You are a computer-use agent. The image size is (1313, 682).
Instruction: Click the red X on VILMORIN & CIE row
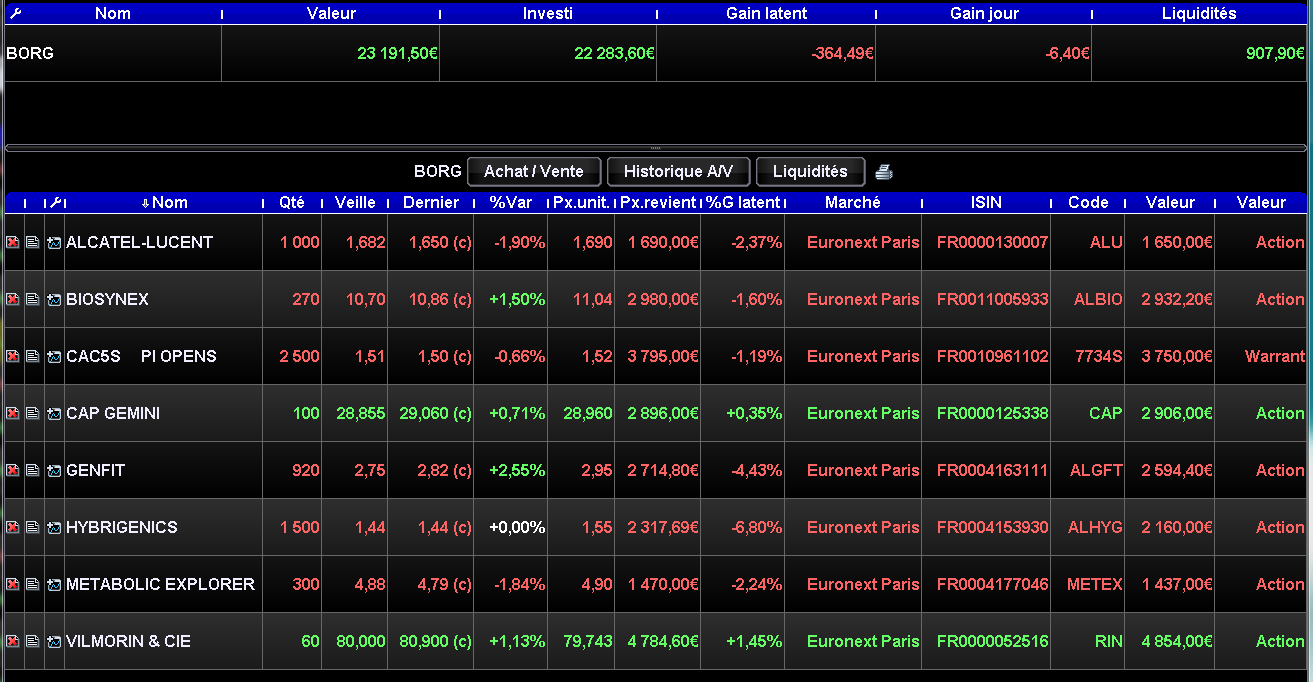(x=13, y=641)
